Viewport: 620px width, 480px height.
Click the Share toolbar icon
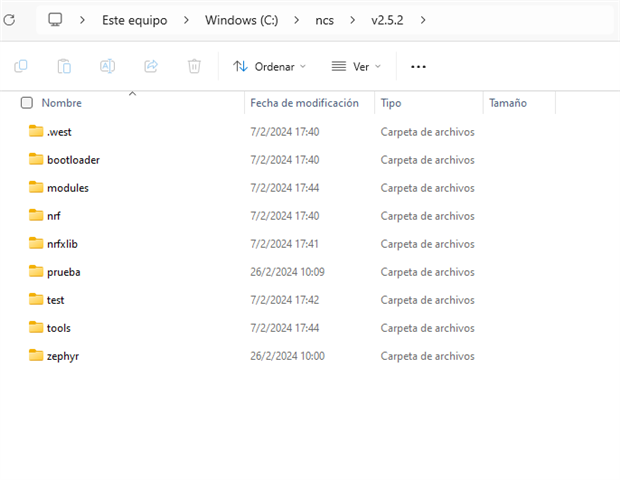151,66
